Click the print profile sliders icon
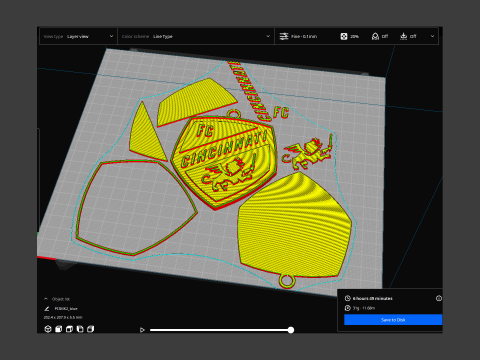Viewport: 480px width, 360px height. click(x=284, y=36)
